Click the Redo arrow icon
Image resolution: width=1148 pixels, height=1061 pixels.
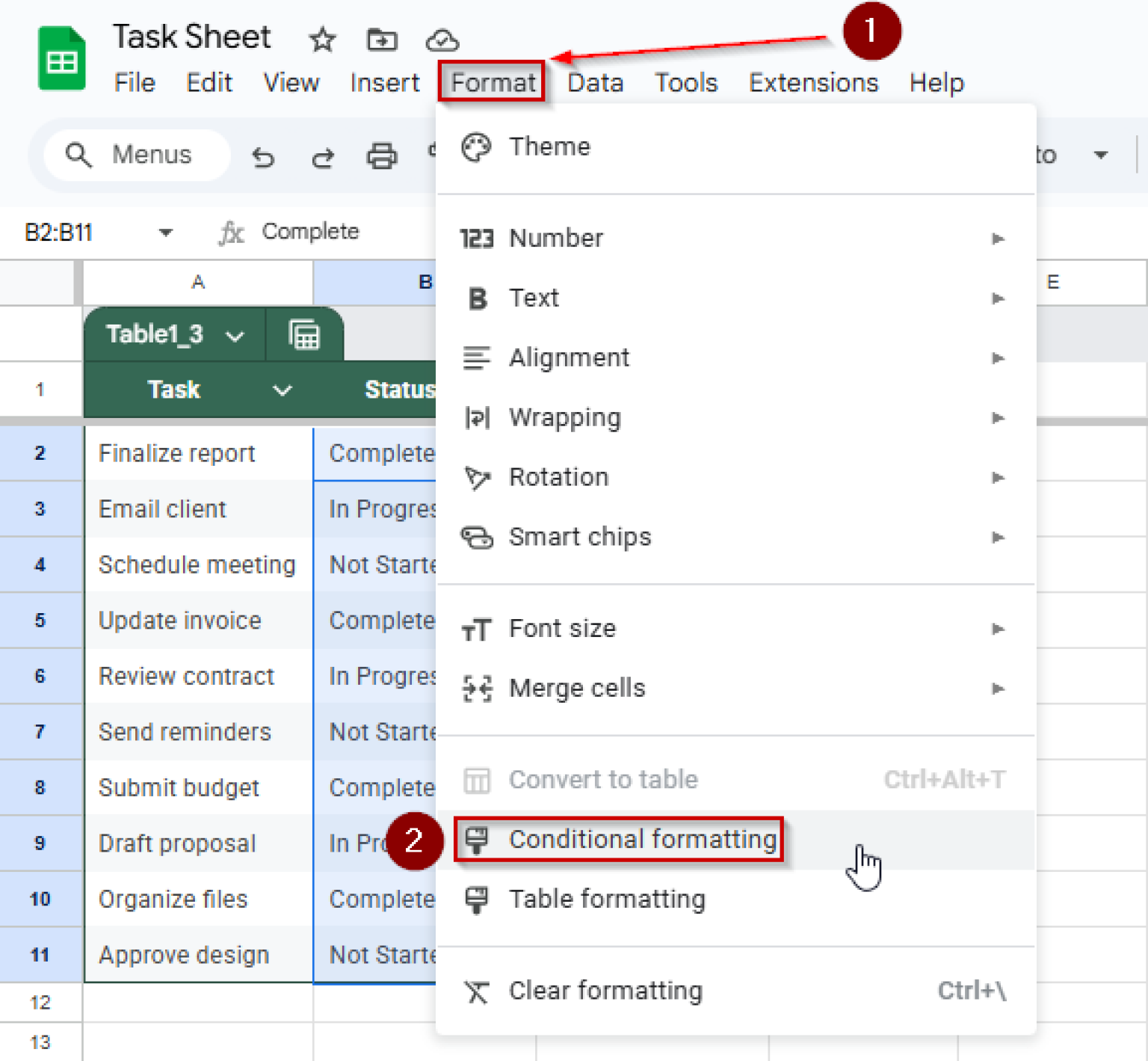pyautogui.click(x=323, y=157)
